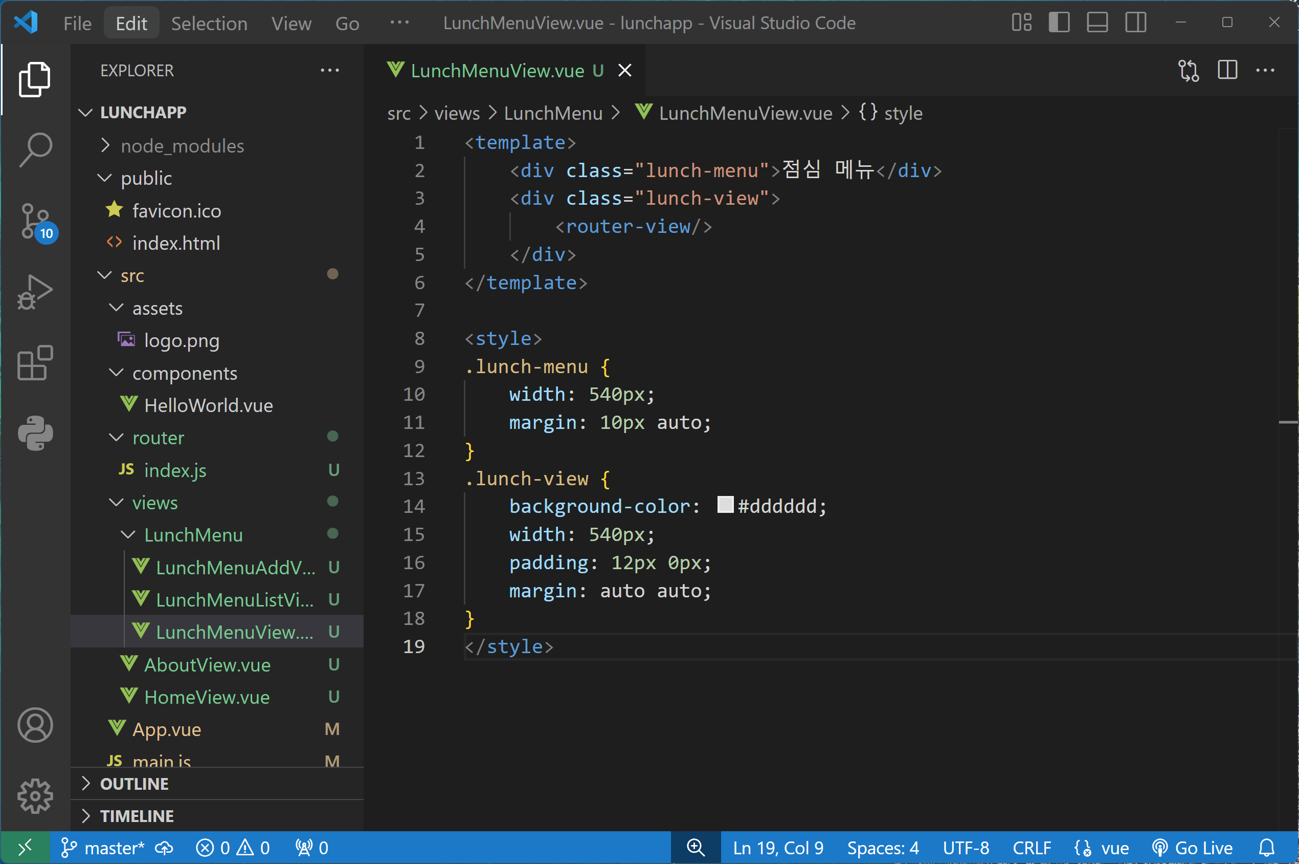Open the Explorer view in activity bar
The width and height of the screenshot is (1299, 864).
pyautogui.click(x=35, y=79)
